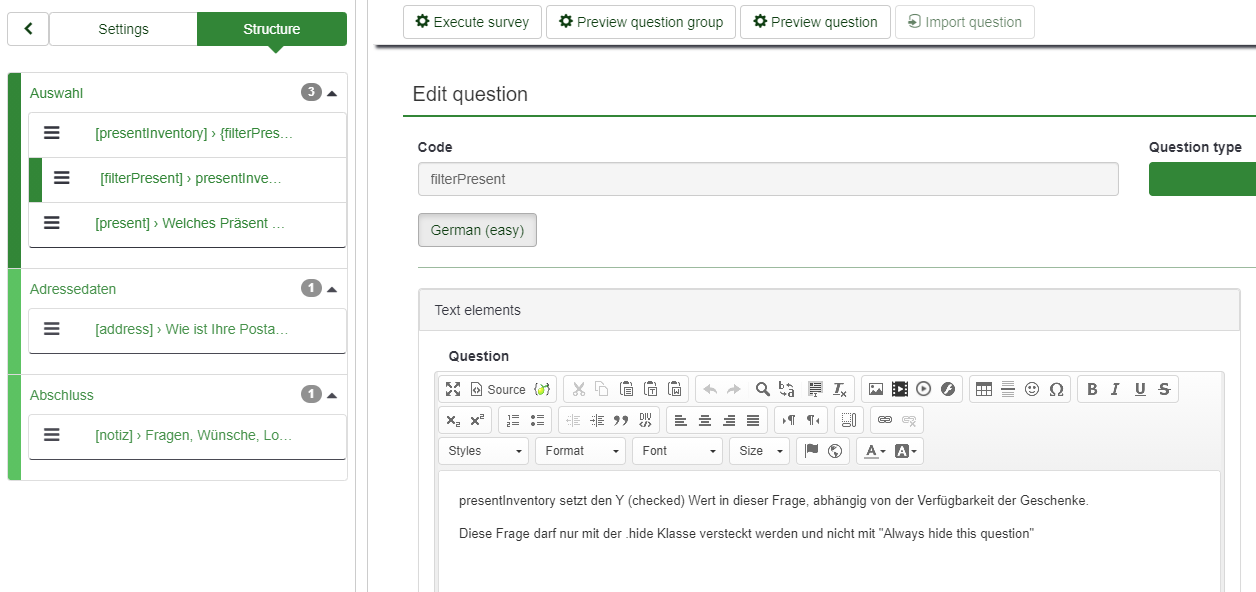Screen dimensions: 1256x592
Task: Open Find tool magnifier icon
Action: click(762, 389)
